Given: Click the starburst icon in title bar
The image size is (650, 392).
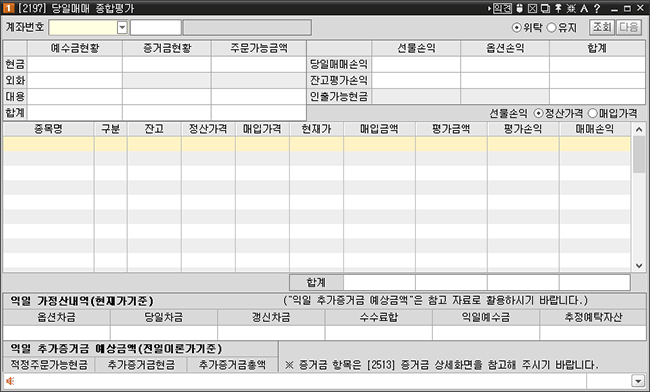Looking at the screenshot, I should 571,8.
